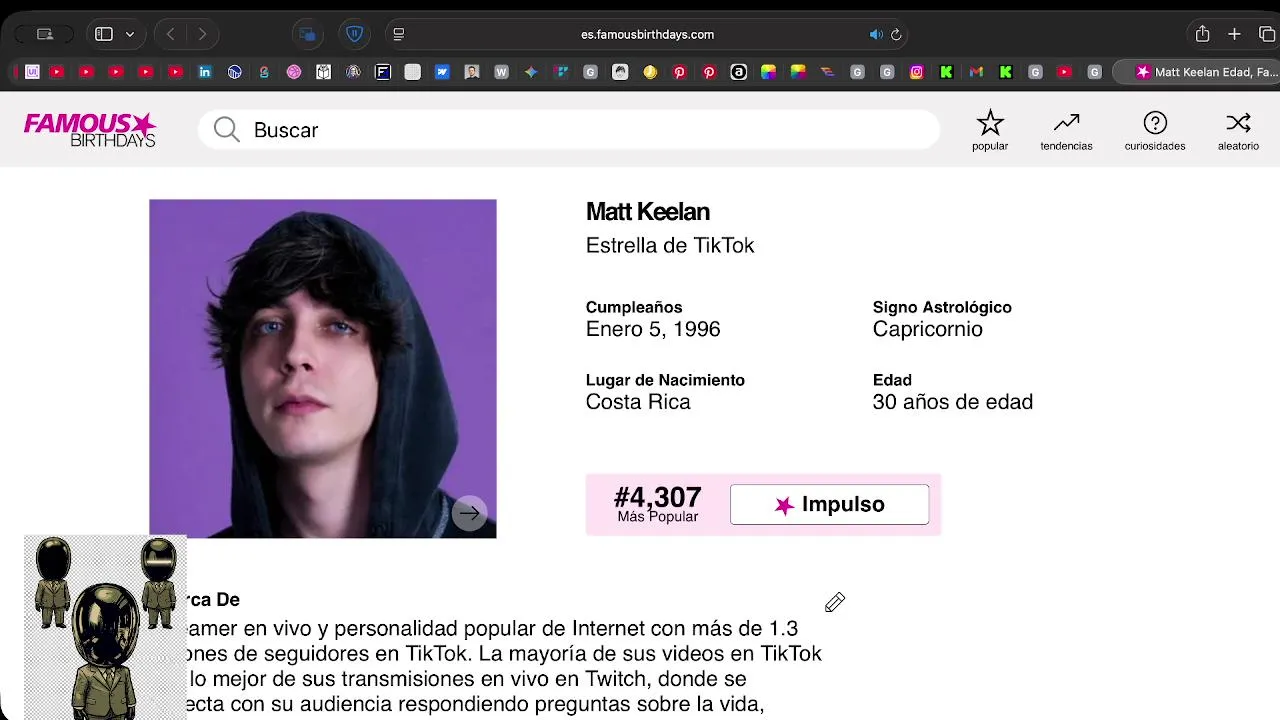Image resolution: width=1280 pixels, height=720 pixels.
Task: Open the Instagram pinned tab
Action: pyautogui.click(x=917, y=72)
